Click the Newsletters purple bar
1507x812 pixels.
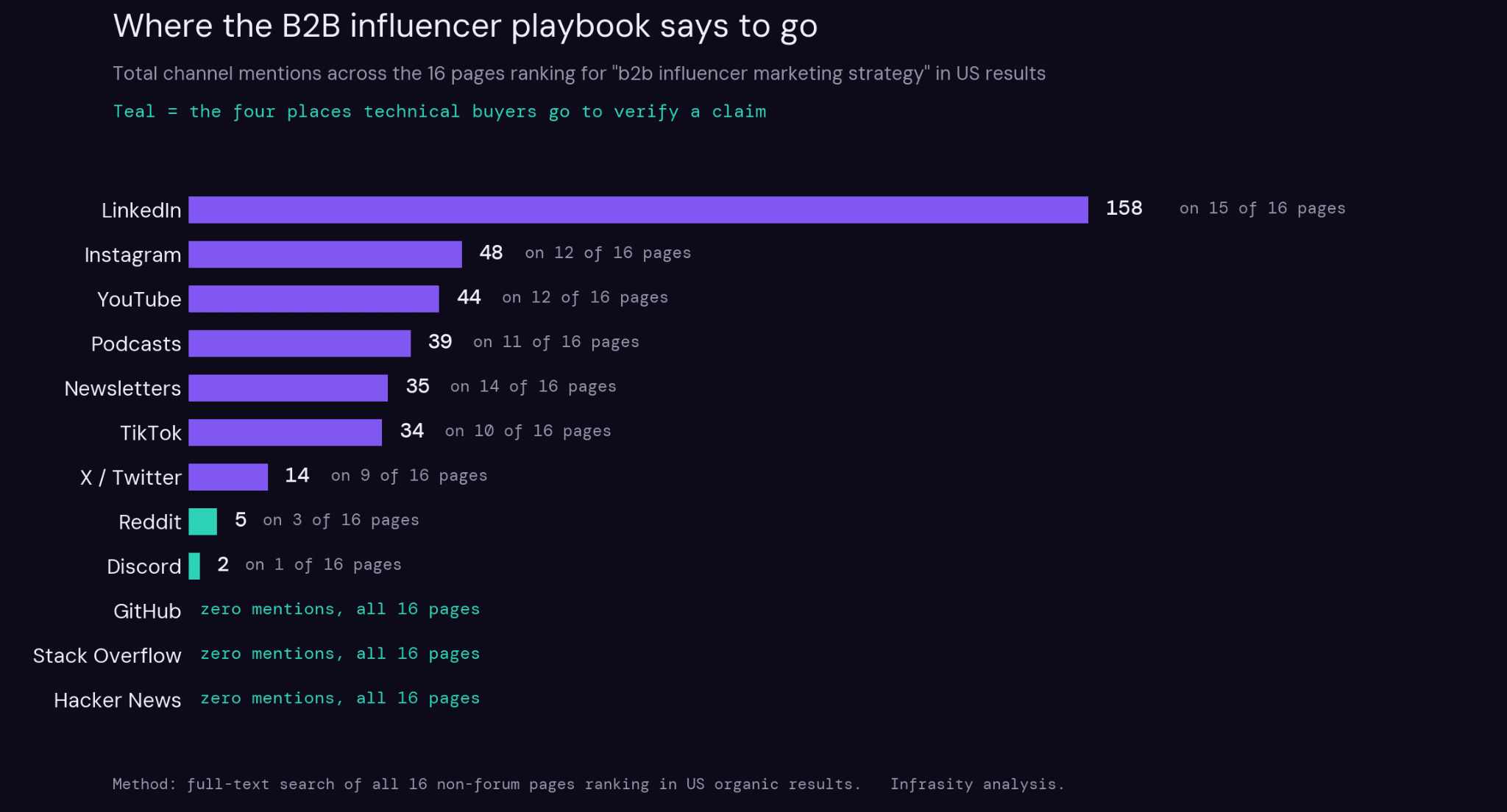click(x=288, y=388)
